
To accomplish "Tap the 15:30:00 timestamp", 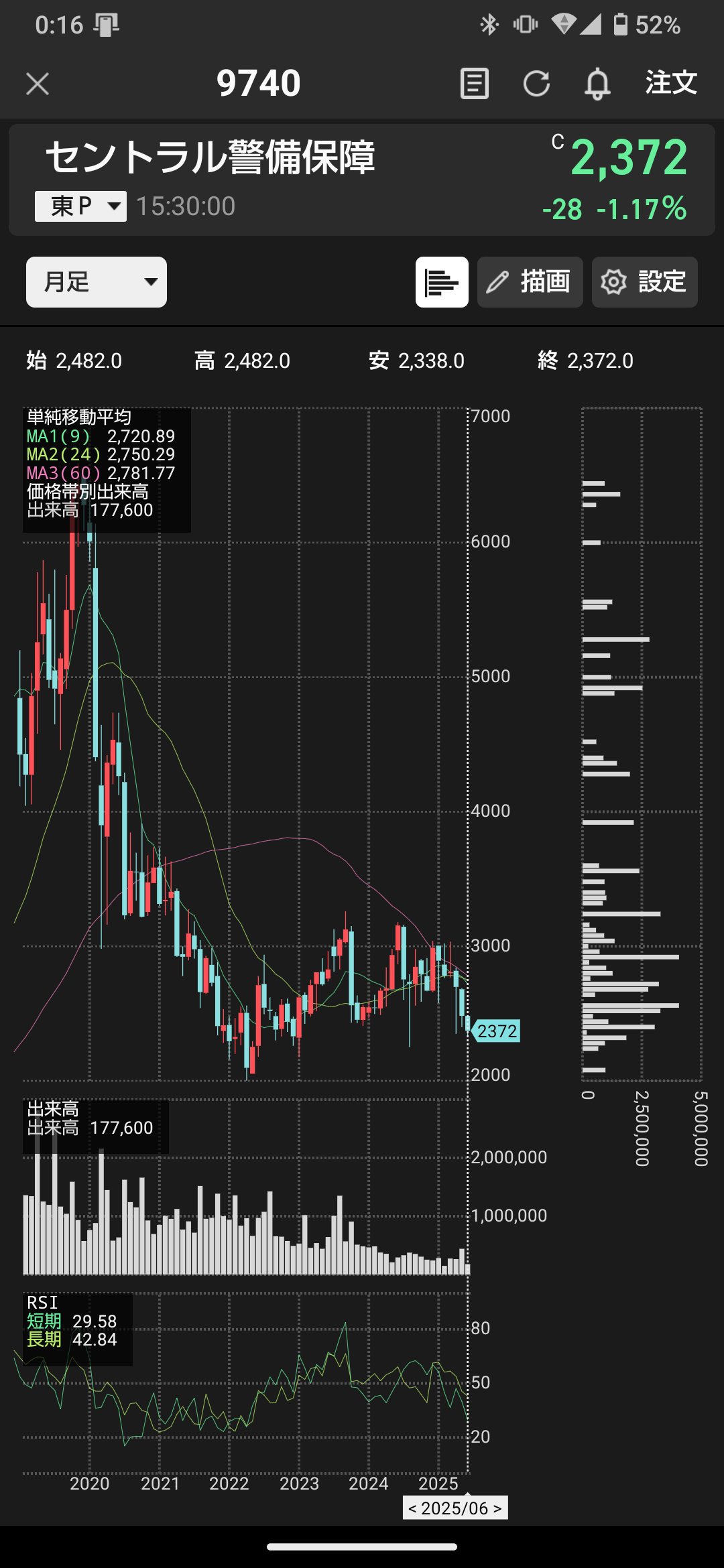I will pyautogui.click(x=186, y=206).
